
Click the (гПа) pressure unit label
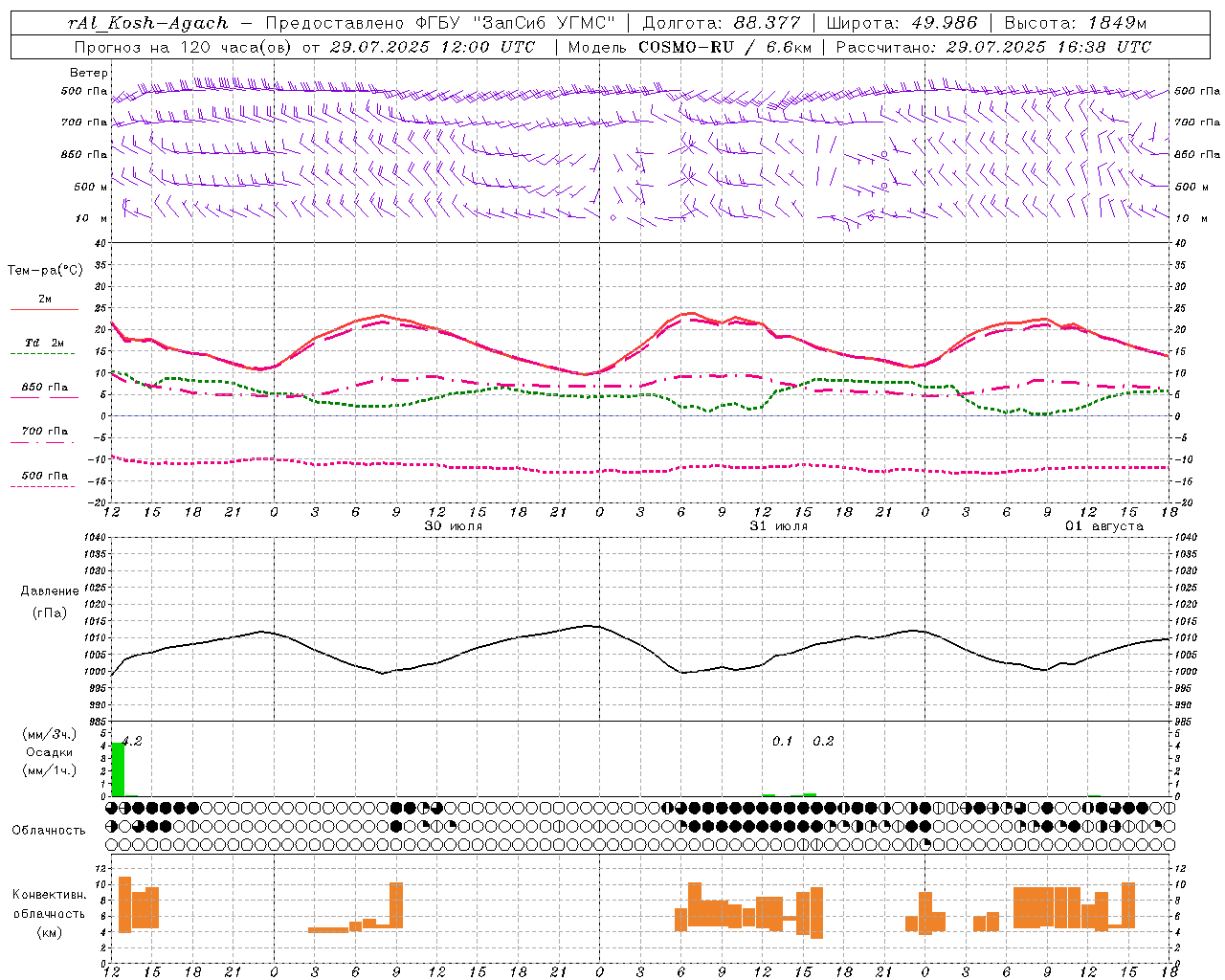50,613
